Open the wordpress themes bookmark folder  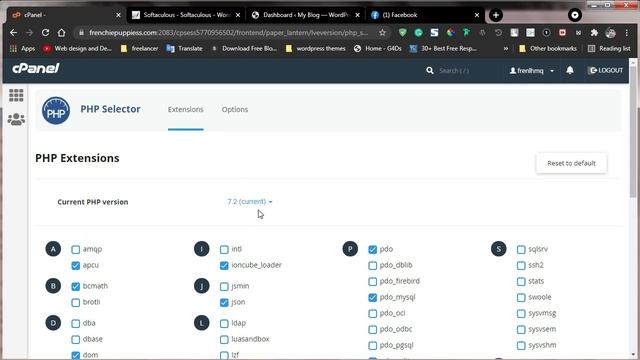316,48
